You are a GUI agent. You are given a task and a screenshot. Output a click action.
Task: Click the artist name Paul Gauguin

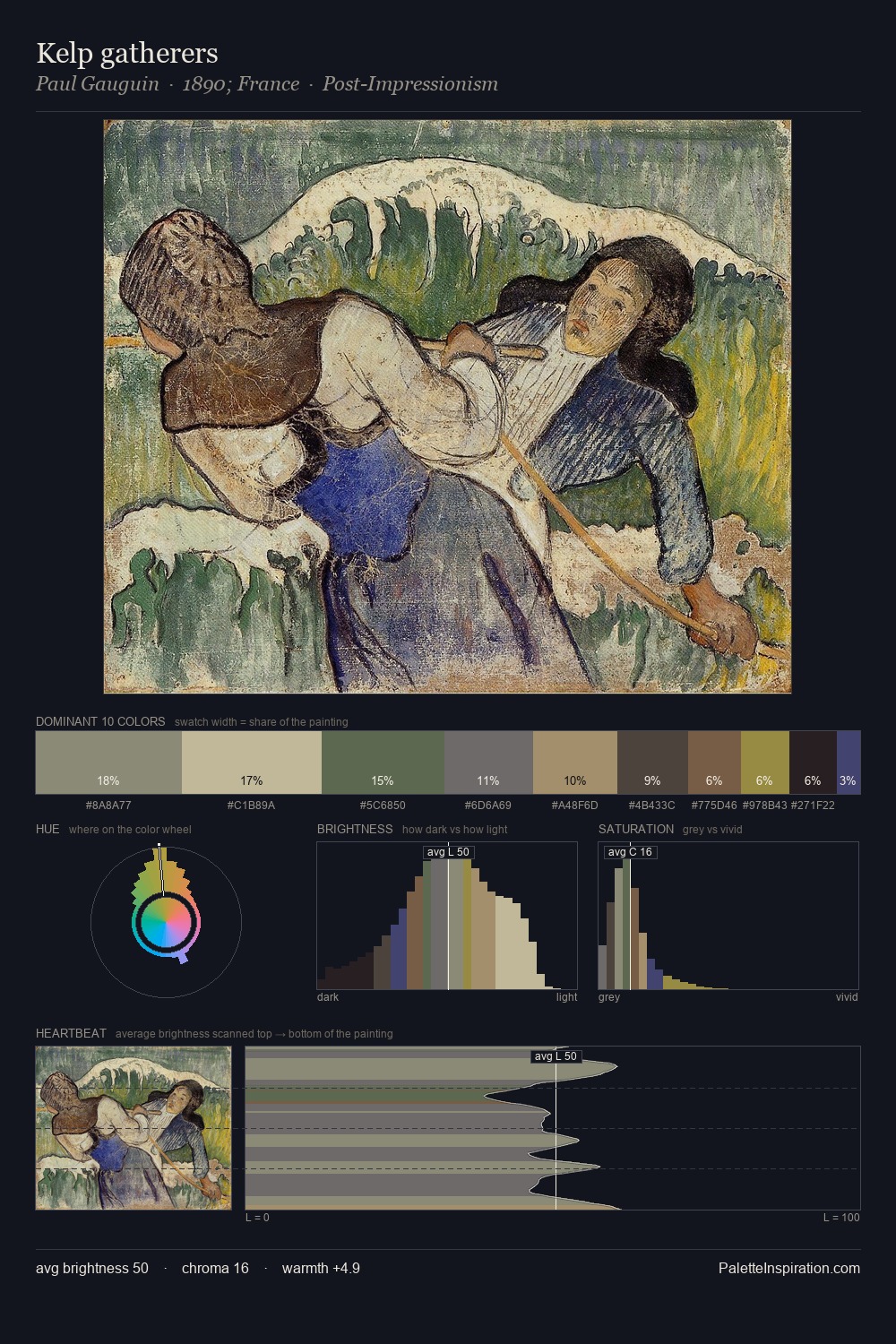pyautogui.click(x=98, y=84)
